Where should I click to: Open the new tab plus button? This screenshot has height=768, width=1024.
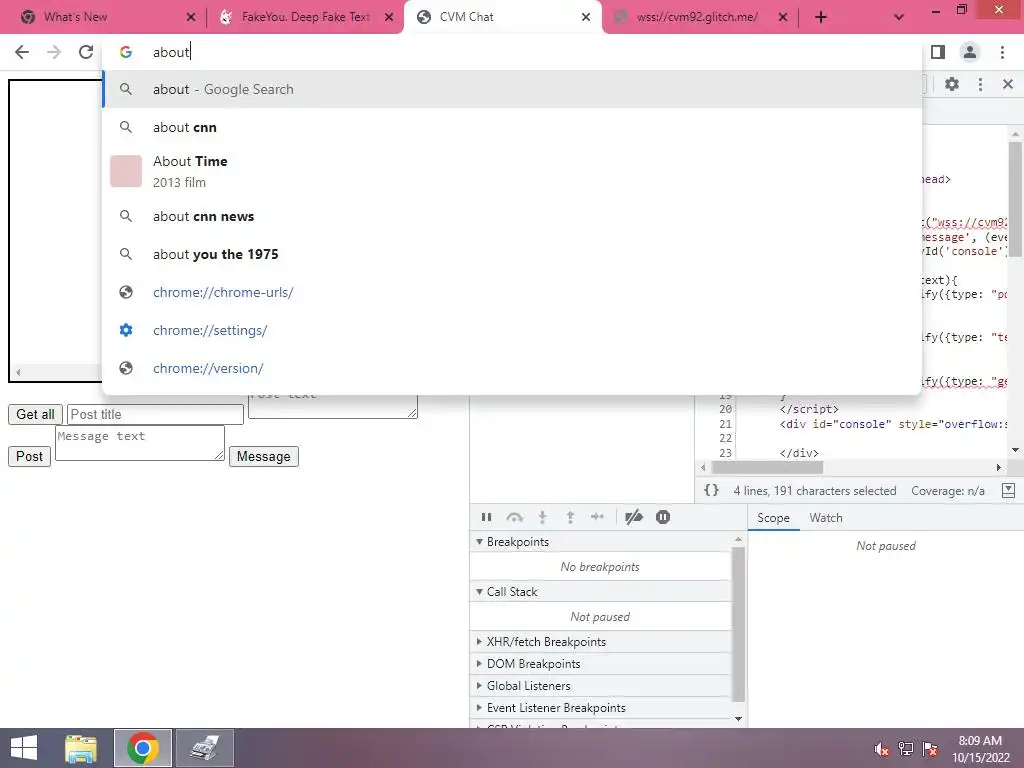tap(821, 17)
